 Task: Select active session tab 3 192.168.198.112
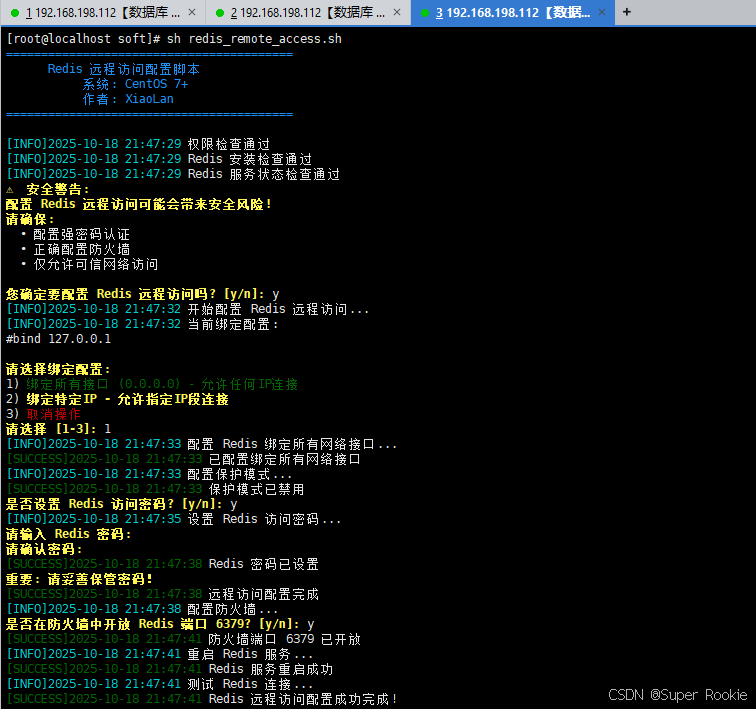[513, 13]
